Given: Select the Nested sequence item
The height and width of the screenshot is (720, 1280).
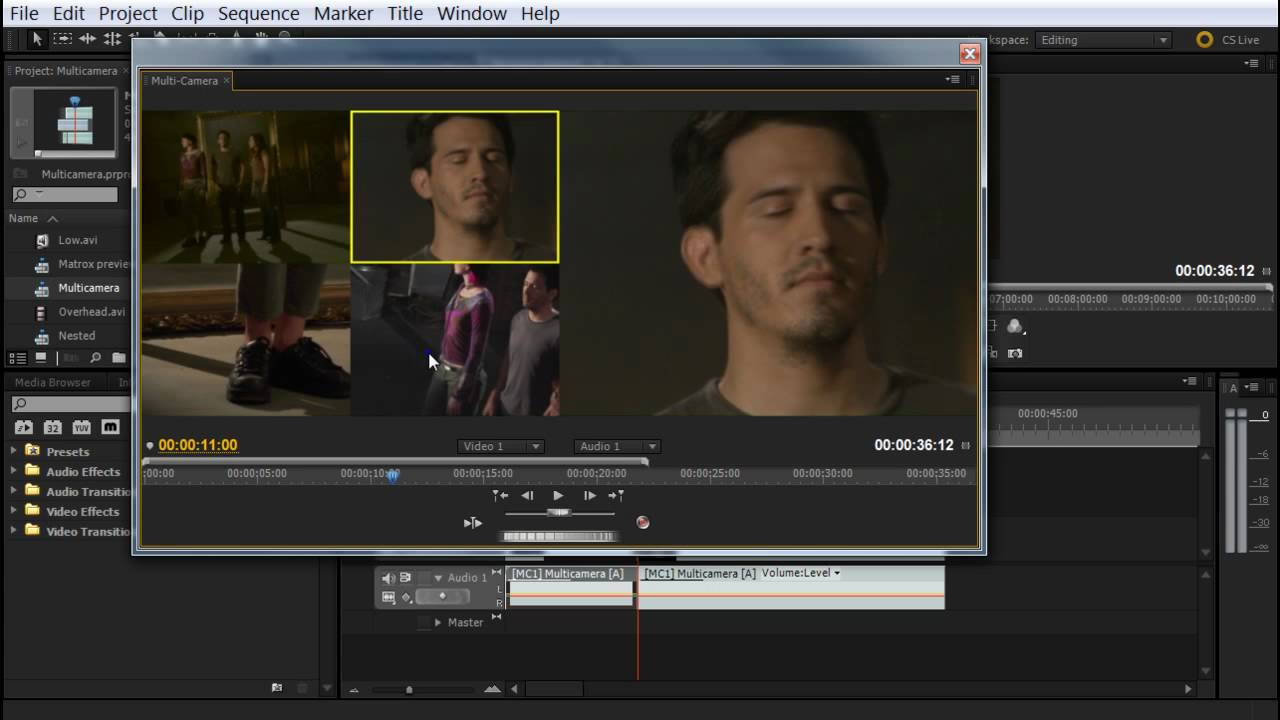Looking at the screenshot, I should pyautogui.click(x=77, y=336).
